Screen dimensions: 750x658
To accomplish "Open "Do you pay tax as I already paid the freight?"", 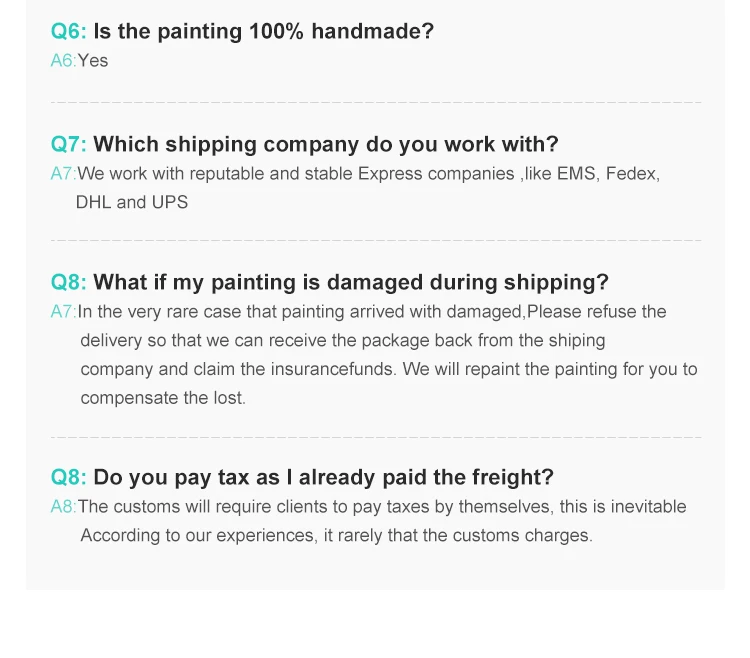I will [323, 477].
